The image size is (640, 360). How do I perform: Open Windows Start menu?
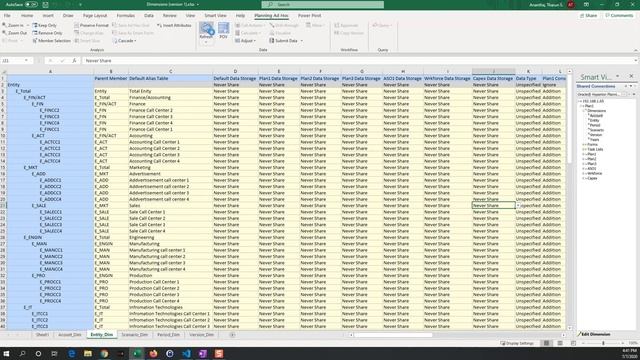(6, 353)
